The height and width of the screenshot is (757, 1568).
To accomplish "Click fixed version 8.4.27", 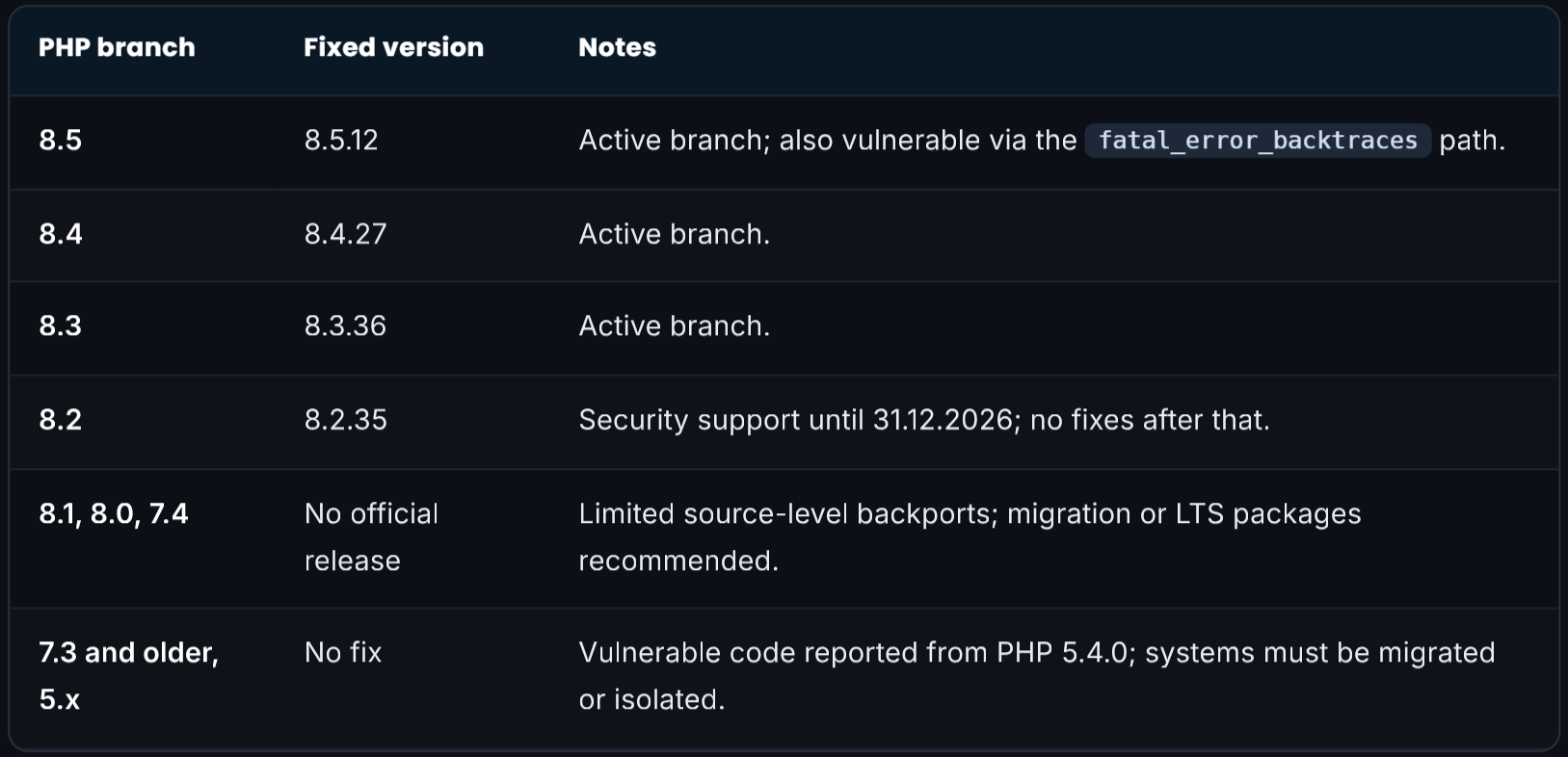I will point(345,234).
